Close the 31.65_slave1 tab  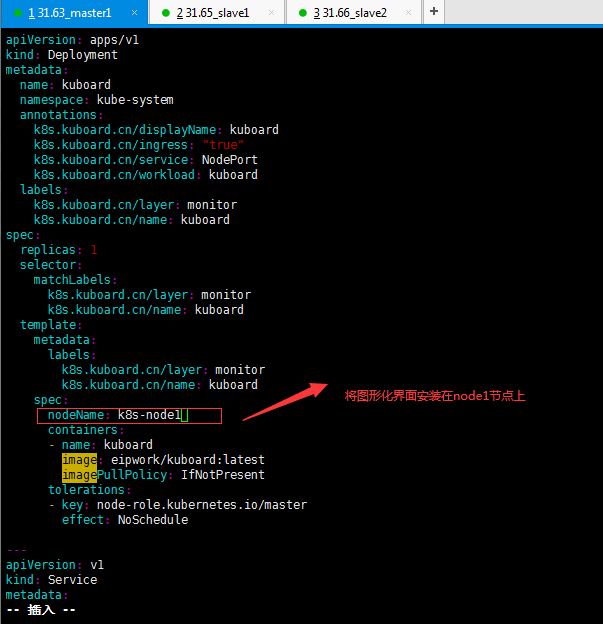(271, 13)
